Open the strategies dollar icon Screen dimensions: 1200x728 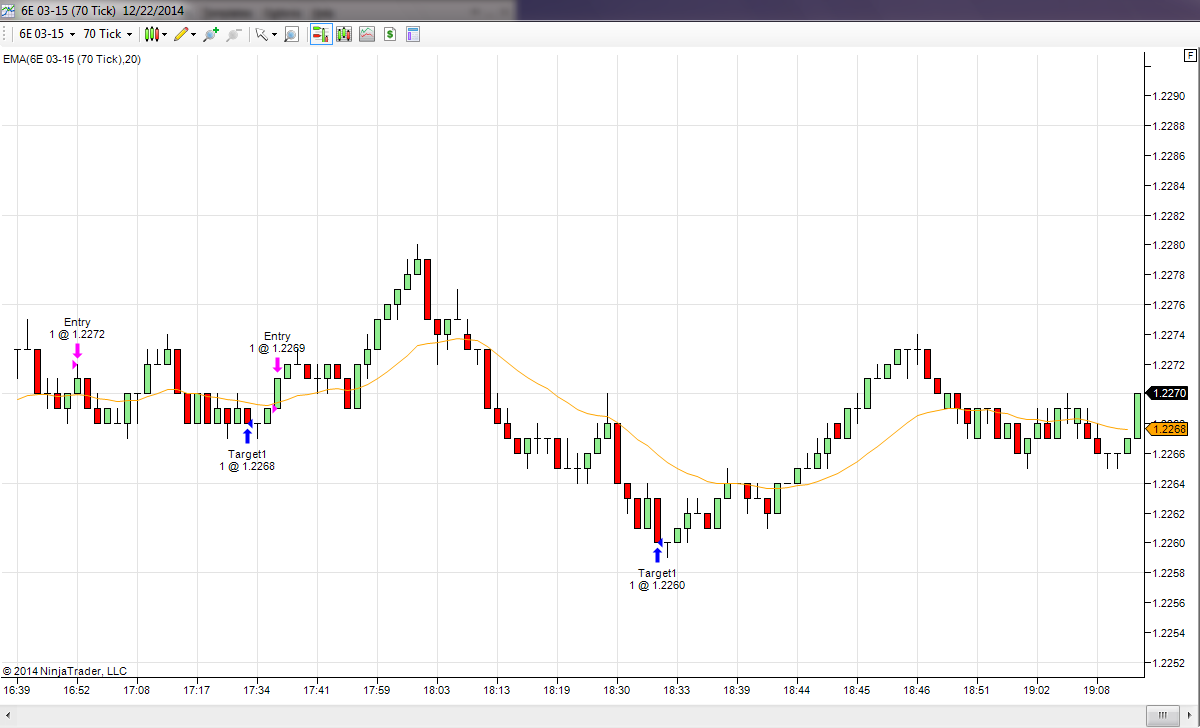point(390,34)
